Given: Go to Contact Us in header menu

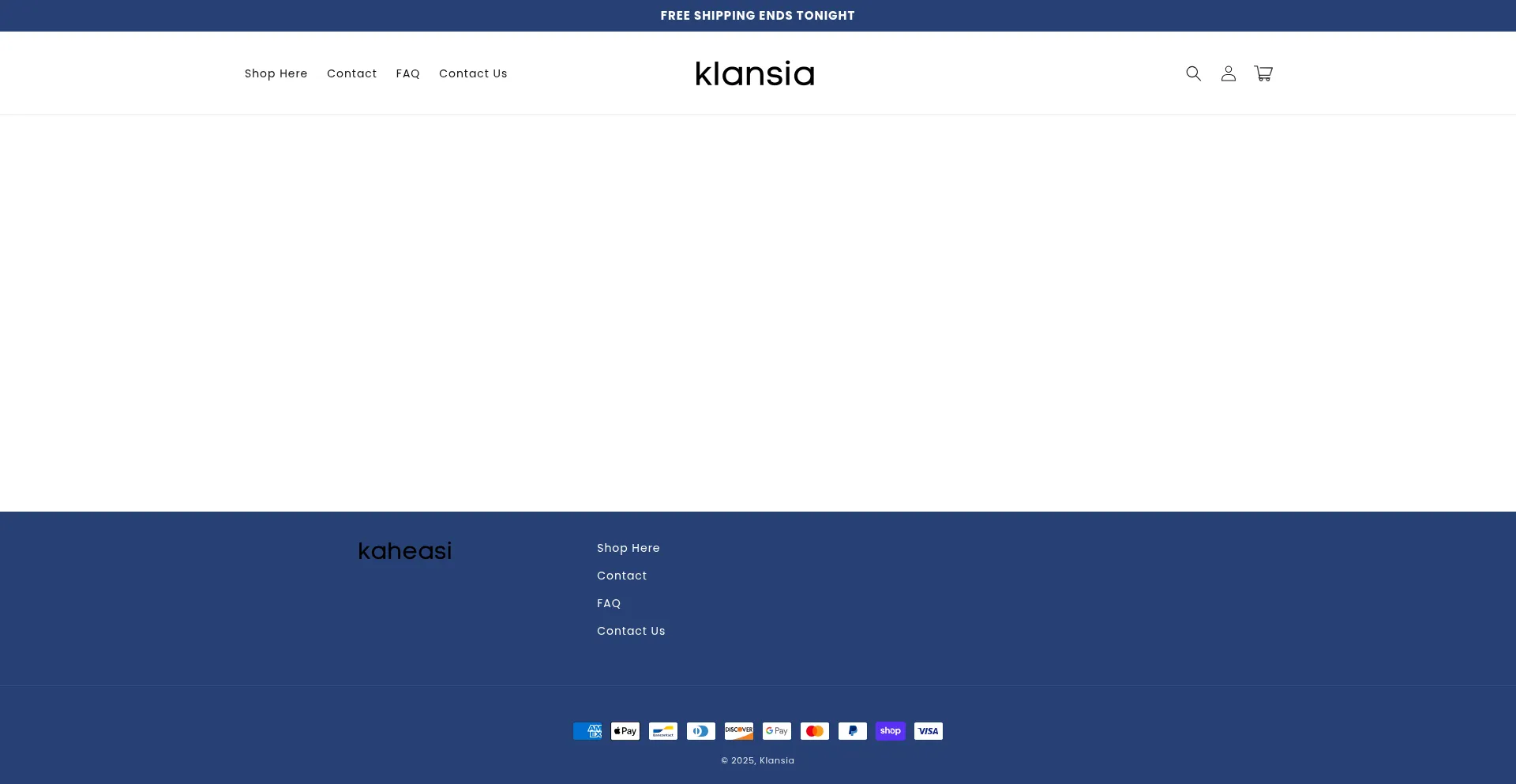Looking at the screenshot, I should (473, 73).
